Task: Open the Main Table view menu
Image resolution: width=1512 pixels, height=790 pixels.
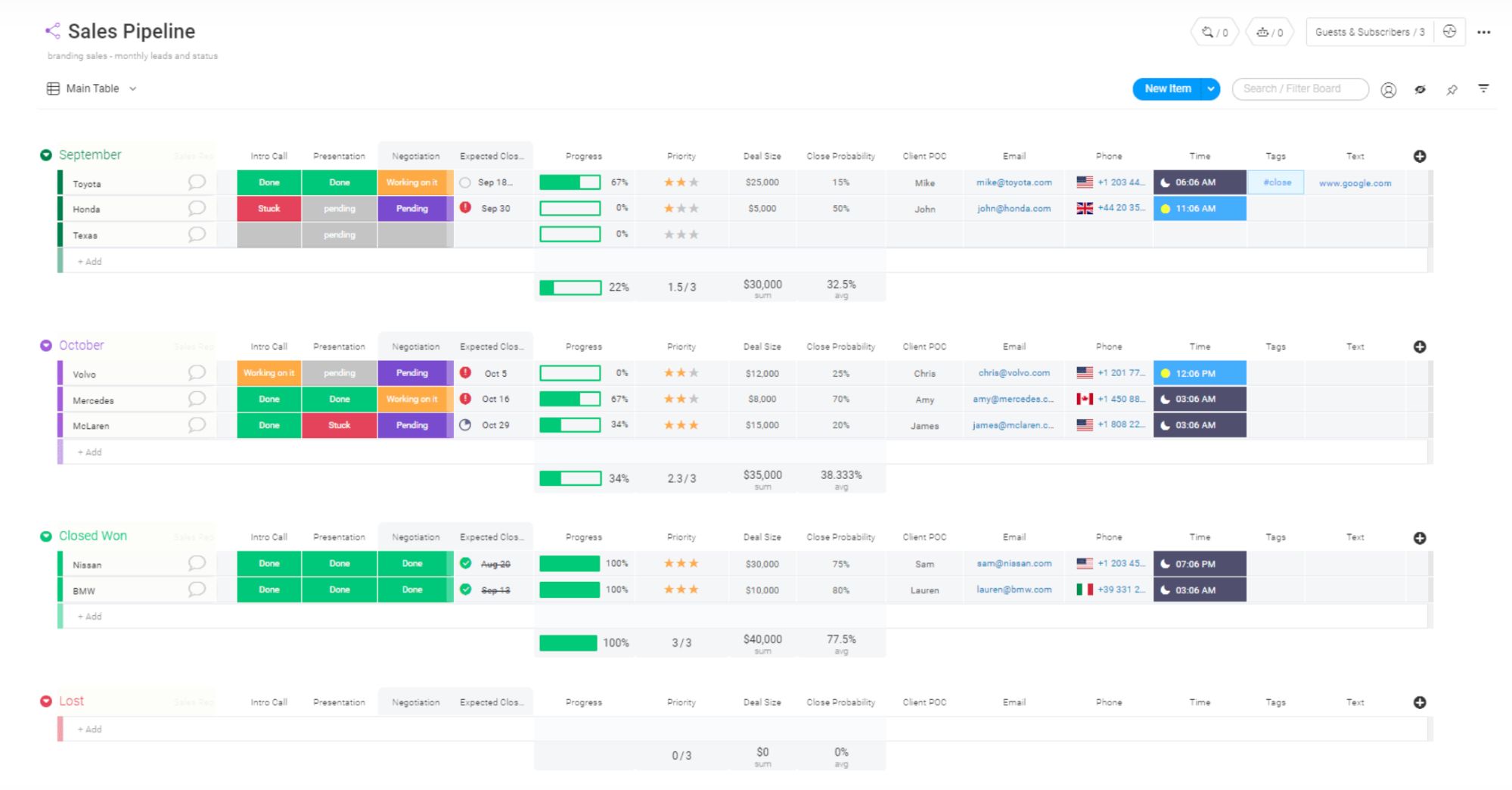Action: coord(92,89)
